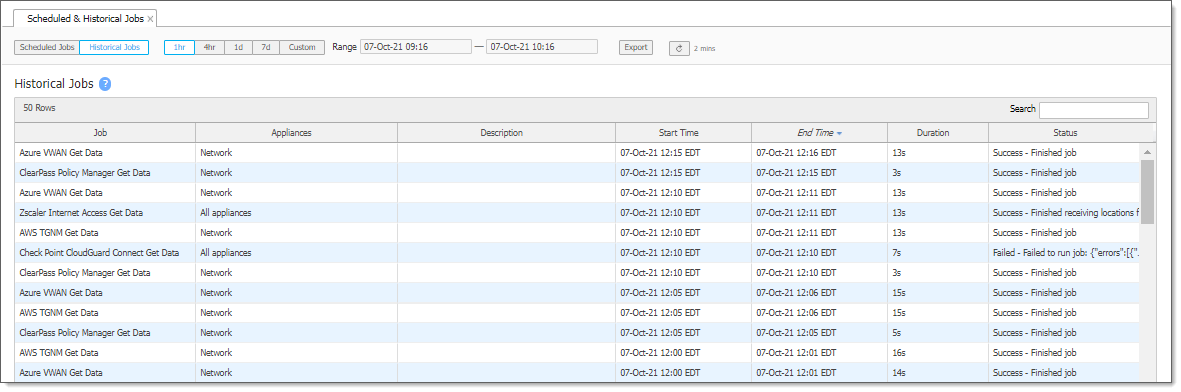
Task: Click the range end date field
Action: (542, 47)
